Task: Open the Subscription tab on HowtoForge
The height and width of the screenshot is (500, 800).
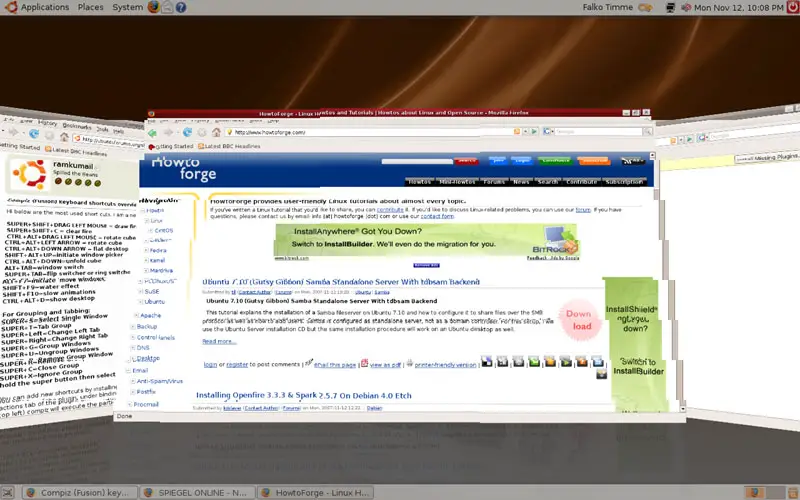Action: pyautogui.click(x=624, y=182)
